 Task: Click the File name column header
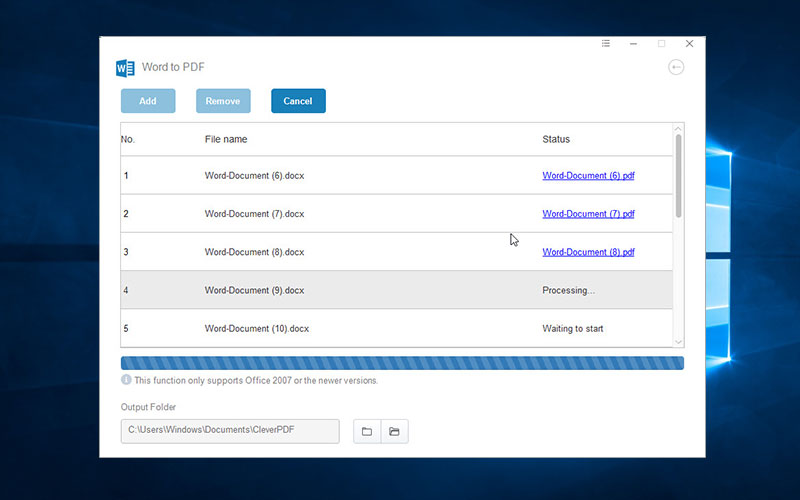click(226, 139)
